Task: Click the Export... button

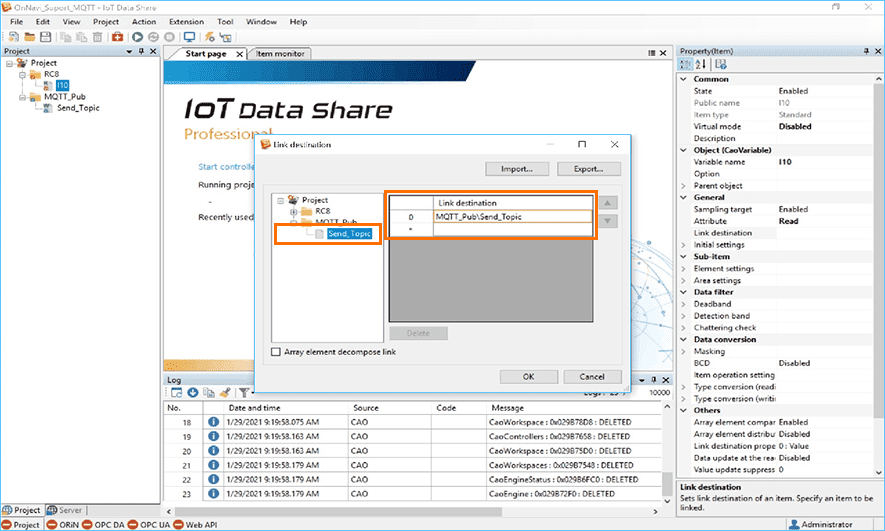Action: [589, 169]
